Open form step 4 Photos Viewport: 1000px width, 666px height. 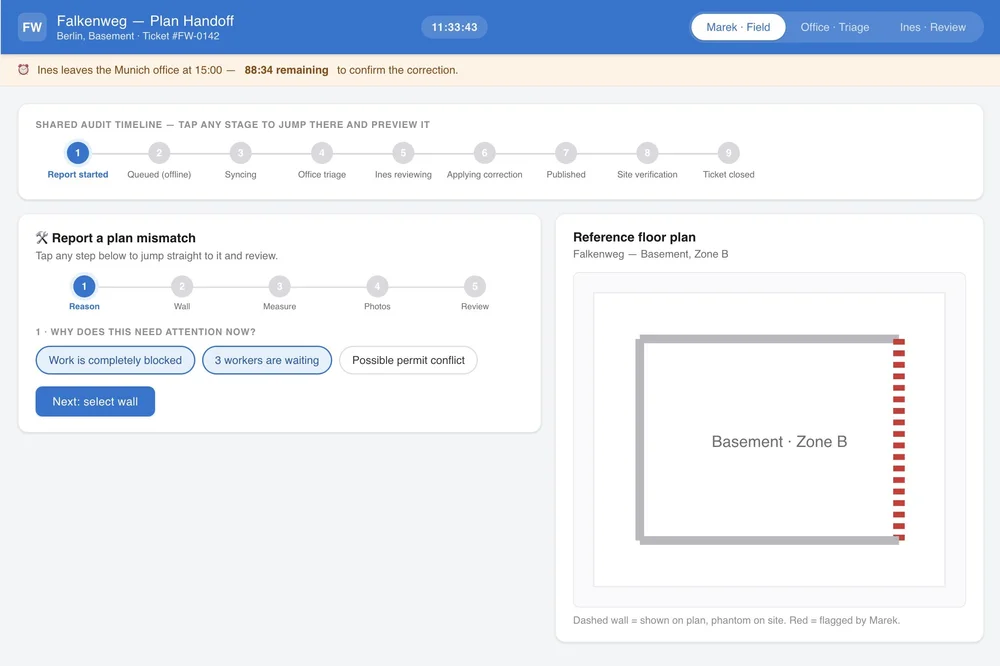(377, 286)
